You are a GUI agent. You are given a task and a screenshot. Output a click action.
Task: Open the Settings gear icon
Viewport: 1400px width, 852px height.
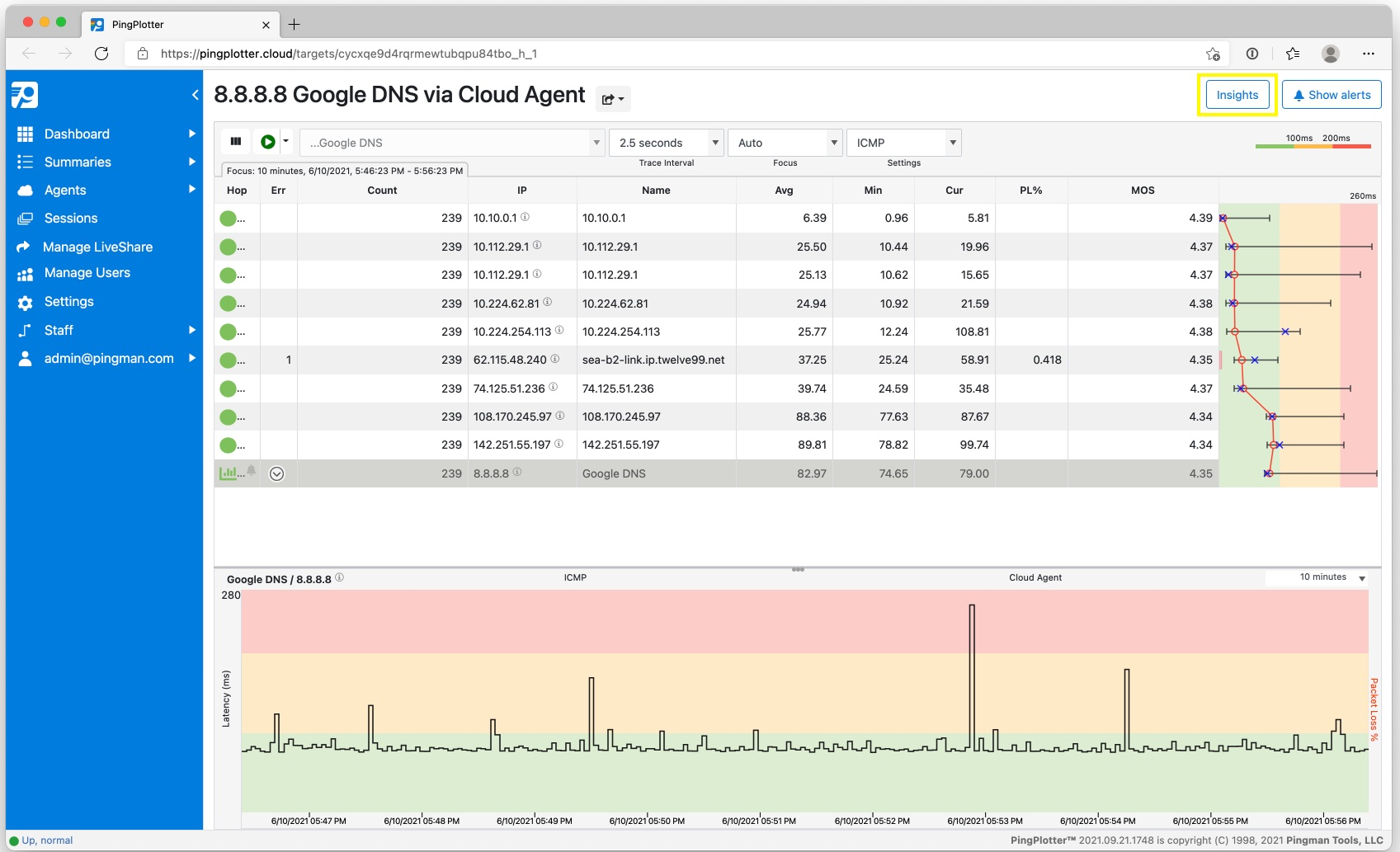[x=26, y=303]
